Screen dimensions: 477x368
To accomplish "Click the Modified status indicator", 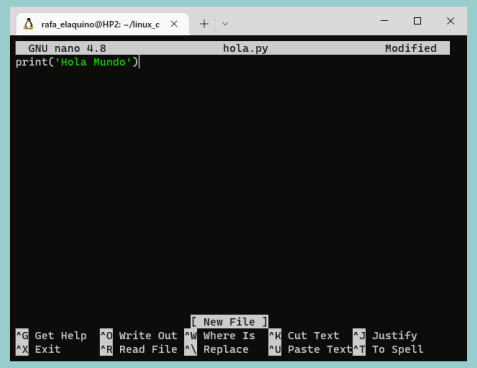I will [x=411, y=48].
